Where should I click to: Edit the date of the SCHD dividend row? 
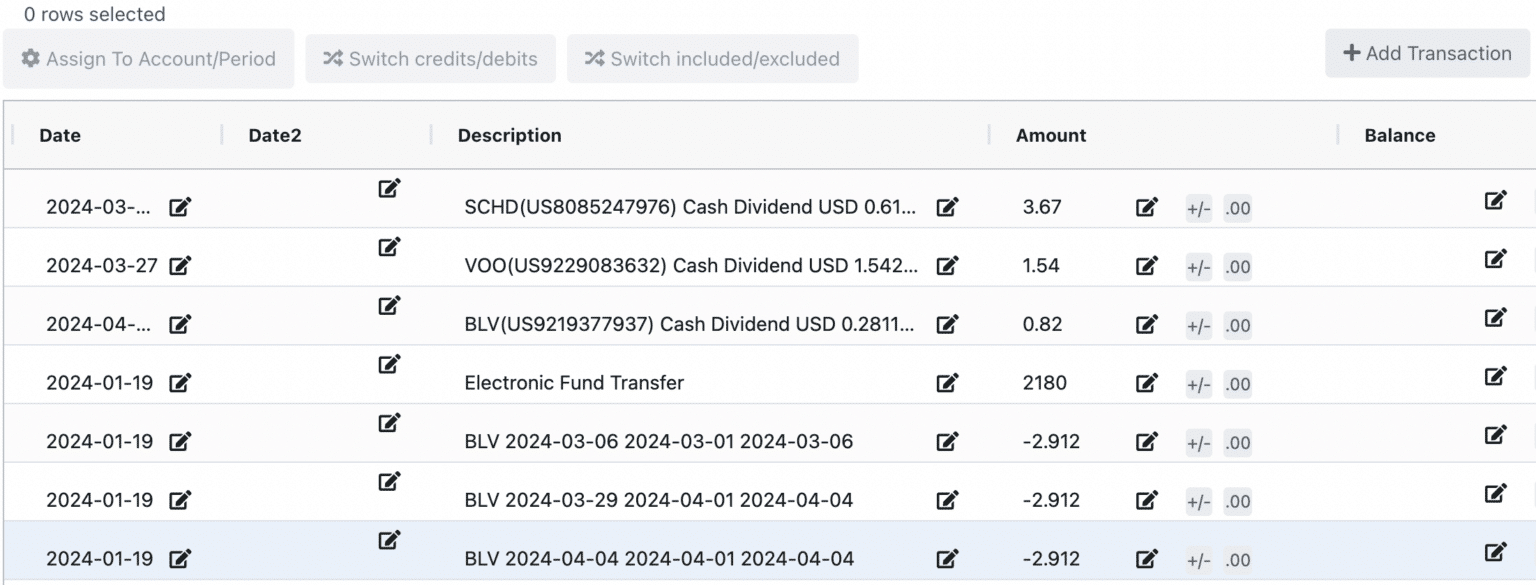click(x=179, y=208)
